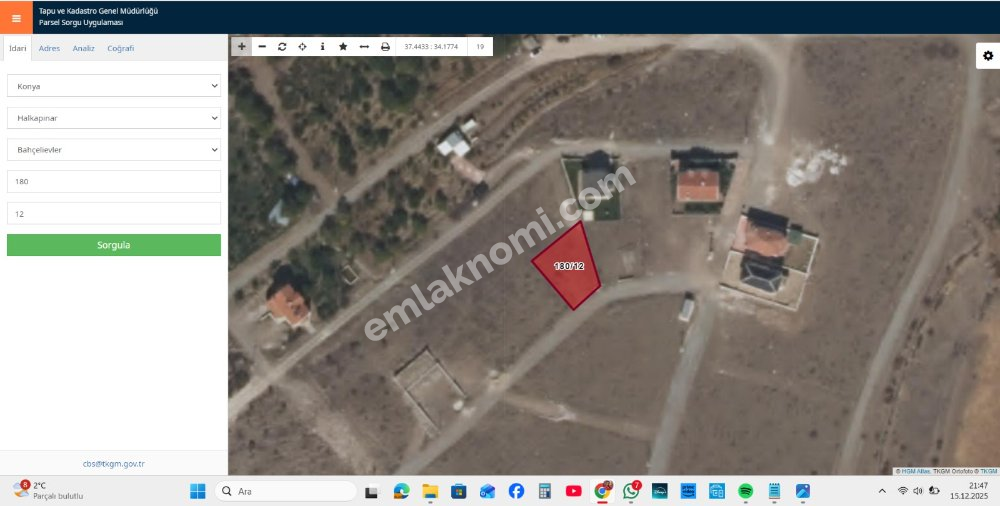
Task: Expand the Konya province dropdown
Action: (x=114, y=86)
